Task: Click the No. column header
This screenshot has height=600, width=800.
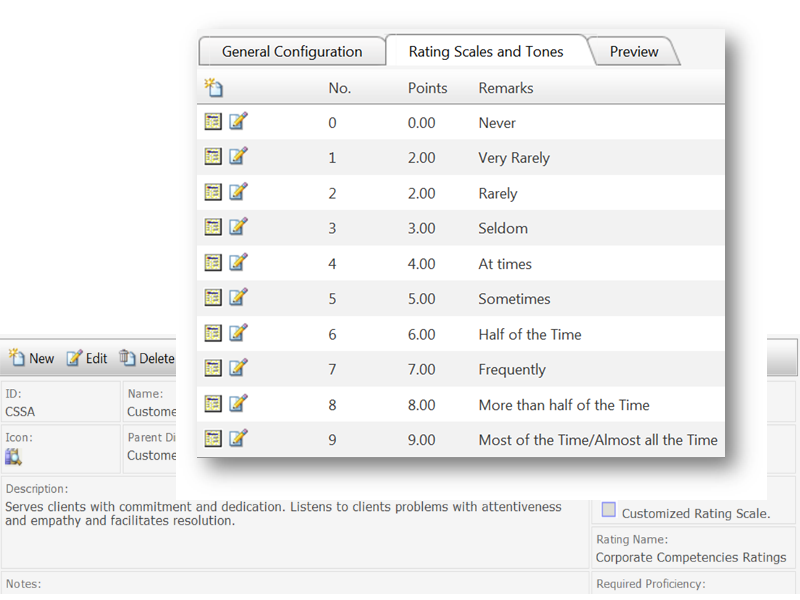Action: tap(340, 88)
